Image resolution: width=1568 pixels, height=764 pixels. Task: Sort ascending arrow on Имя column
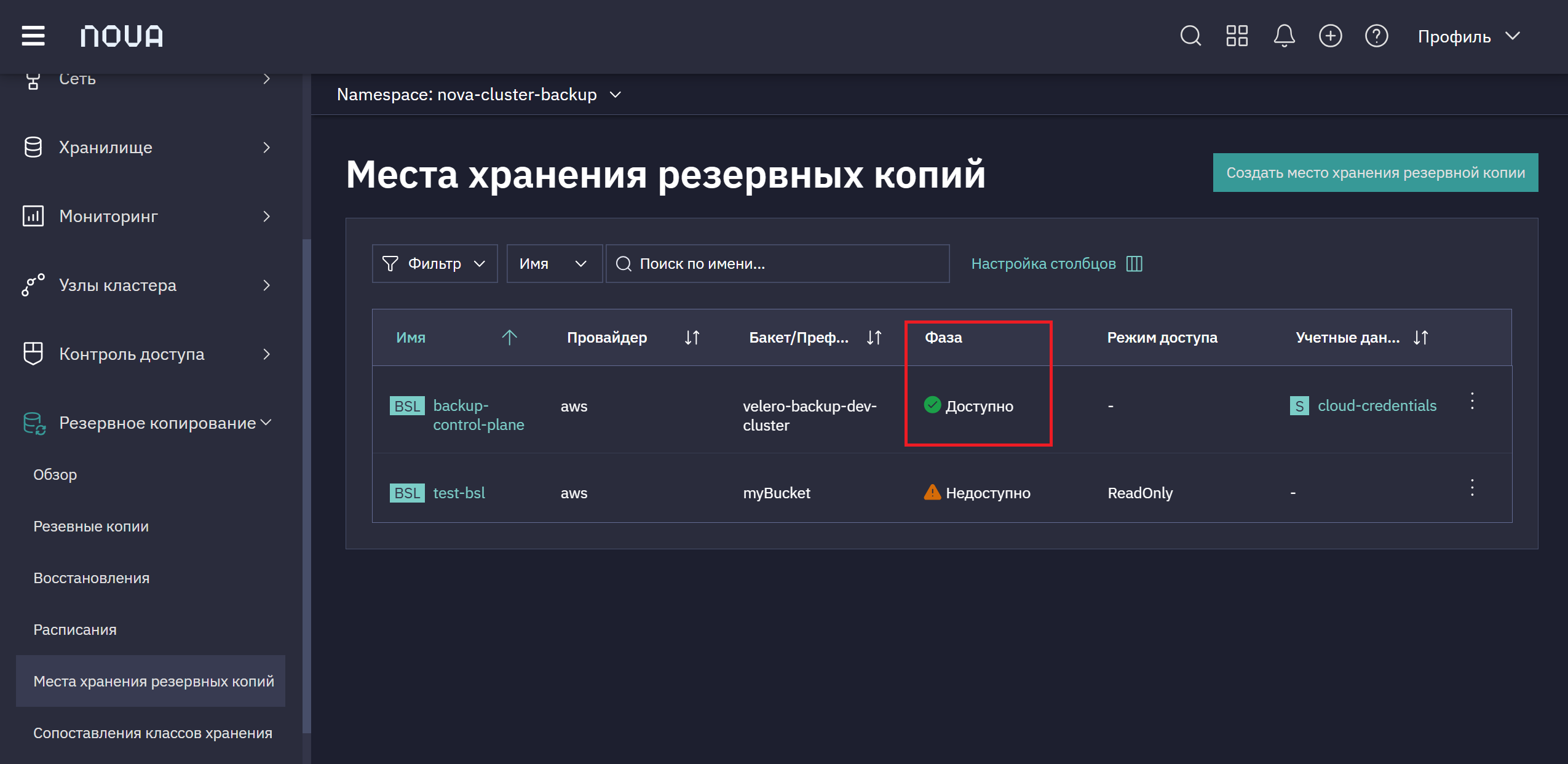509,337
